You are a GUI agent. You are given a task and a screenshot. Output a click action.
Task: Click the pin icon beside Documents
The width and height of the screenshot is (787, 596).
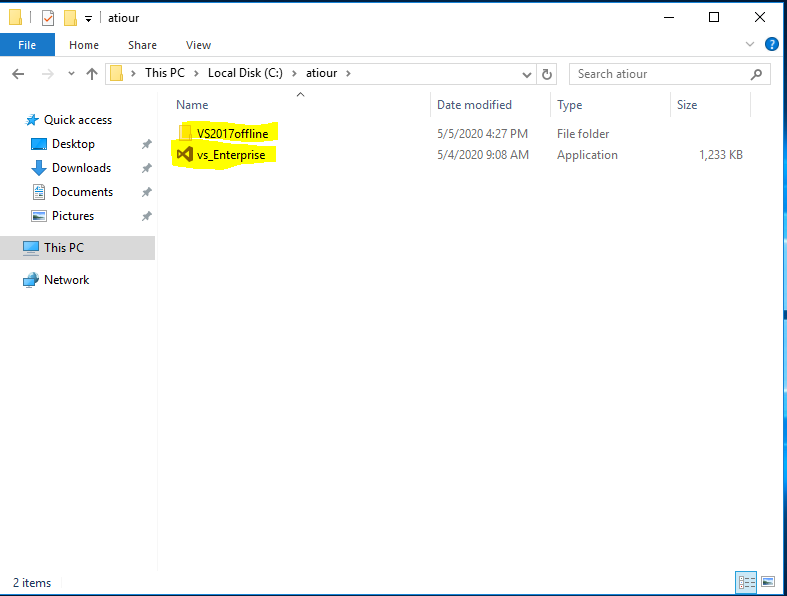click(x=146, y=192)
